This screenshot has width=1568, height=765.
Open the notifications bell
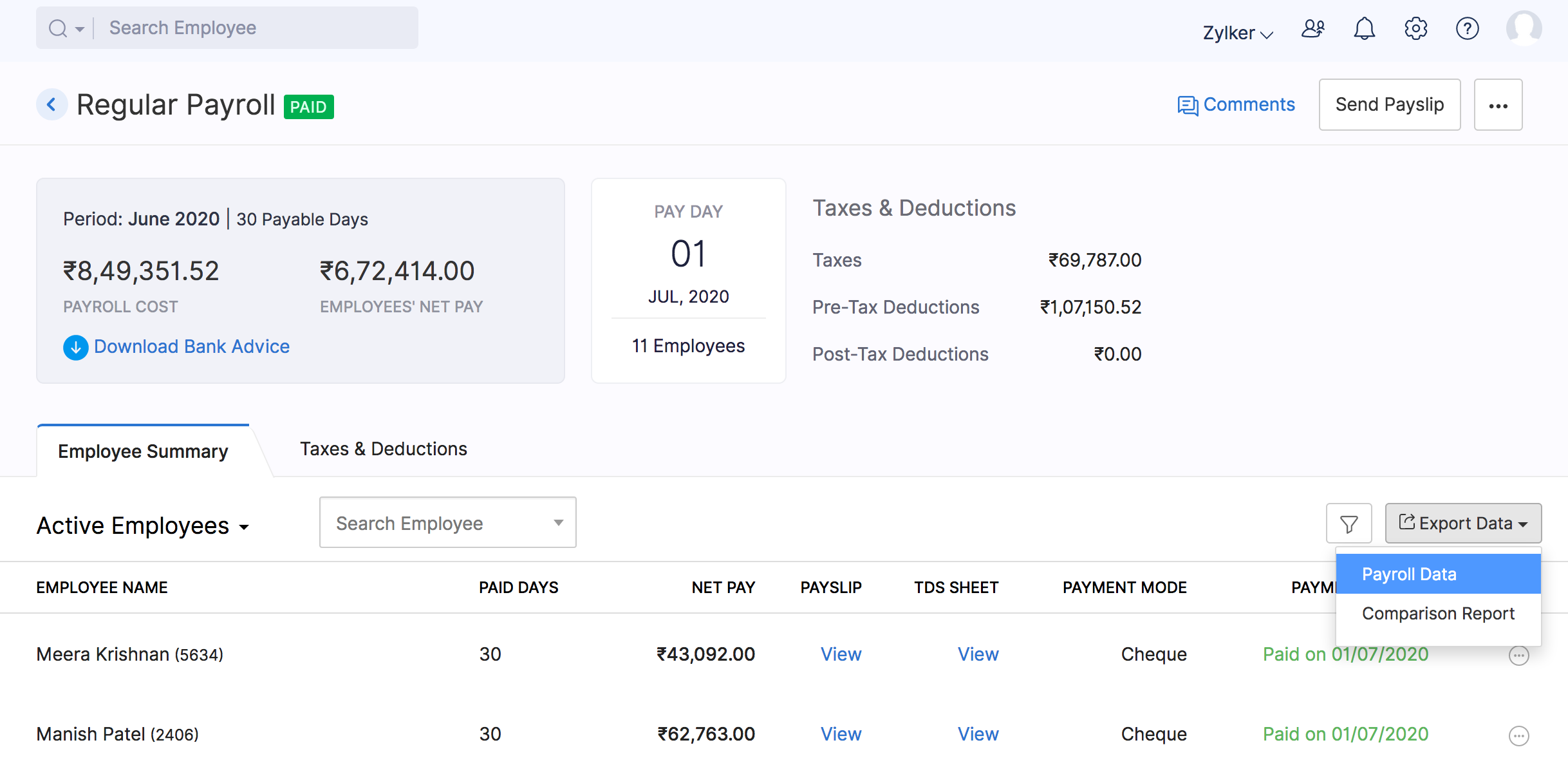[x=1364, y=29]
